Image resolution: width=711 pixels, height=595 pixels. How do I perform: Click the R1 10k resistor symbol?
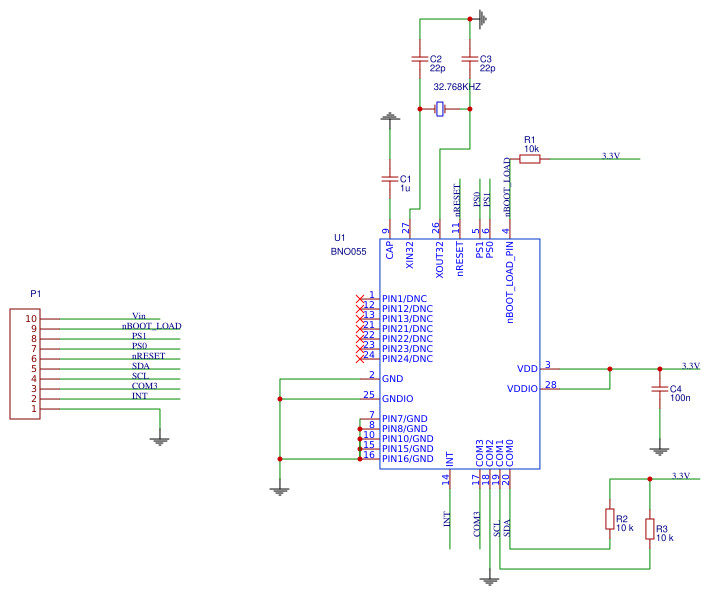point(529,158)
